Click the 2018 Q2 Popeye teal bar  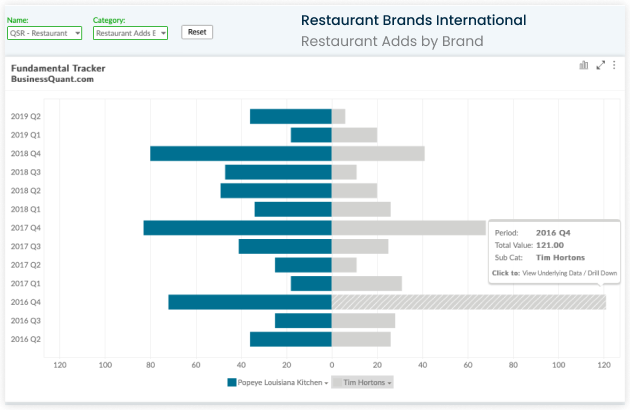[x=276, y=191]
